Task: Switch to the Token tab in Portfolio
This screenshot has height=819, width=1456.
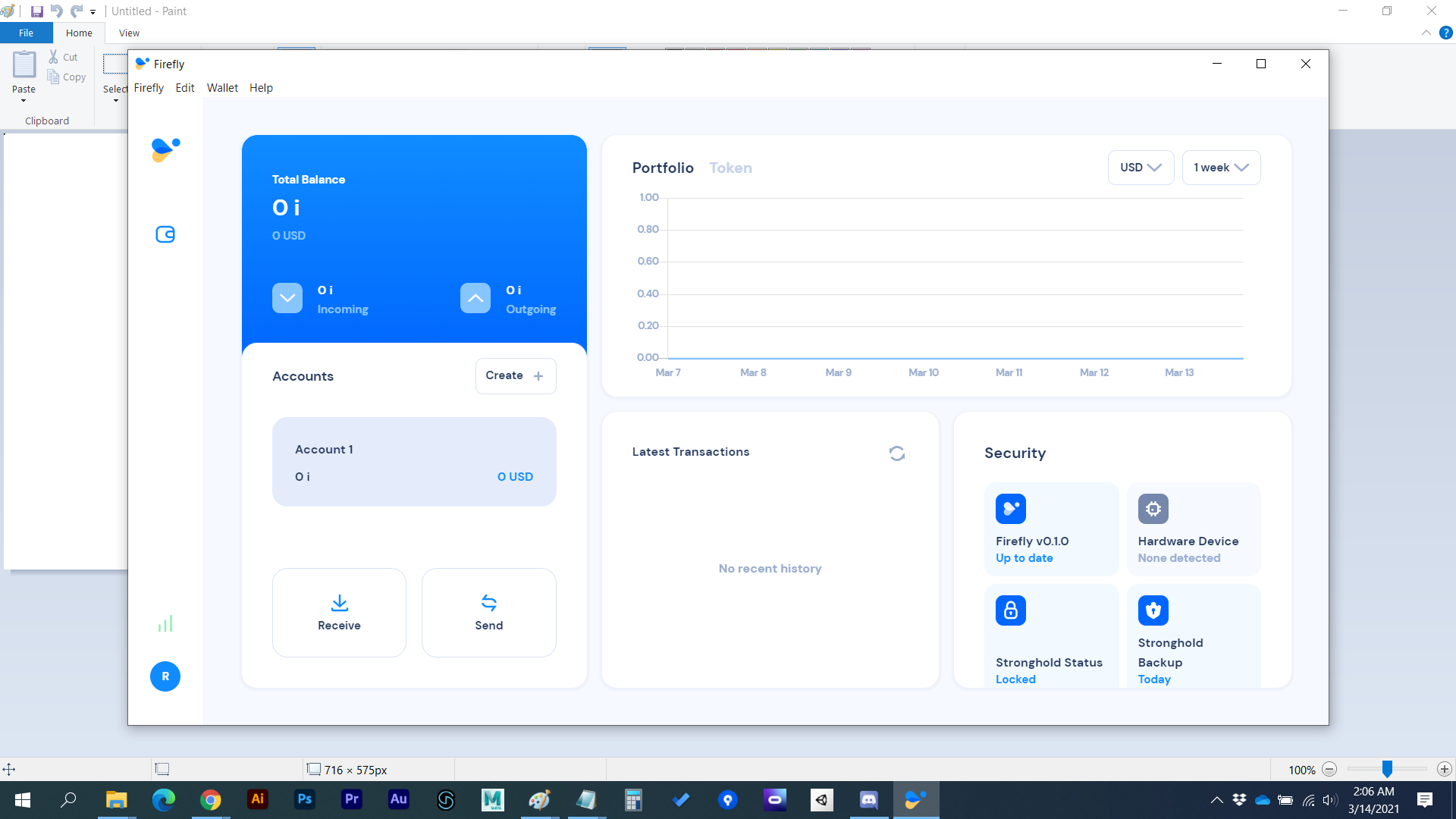Action: pos(730,168)
